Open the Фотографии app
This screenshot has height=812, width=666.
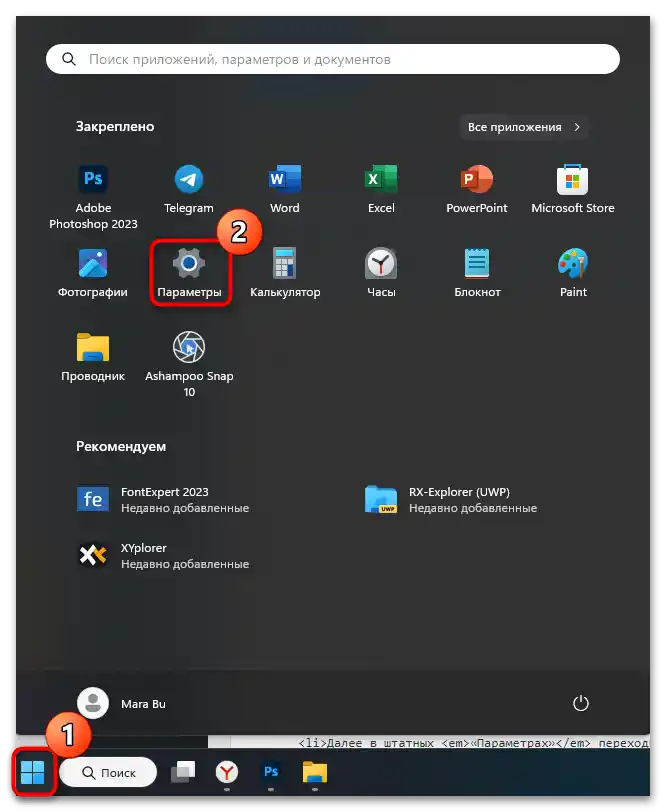93,273
